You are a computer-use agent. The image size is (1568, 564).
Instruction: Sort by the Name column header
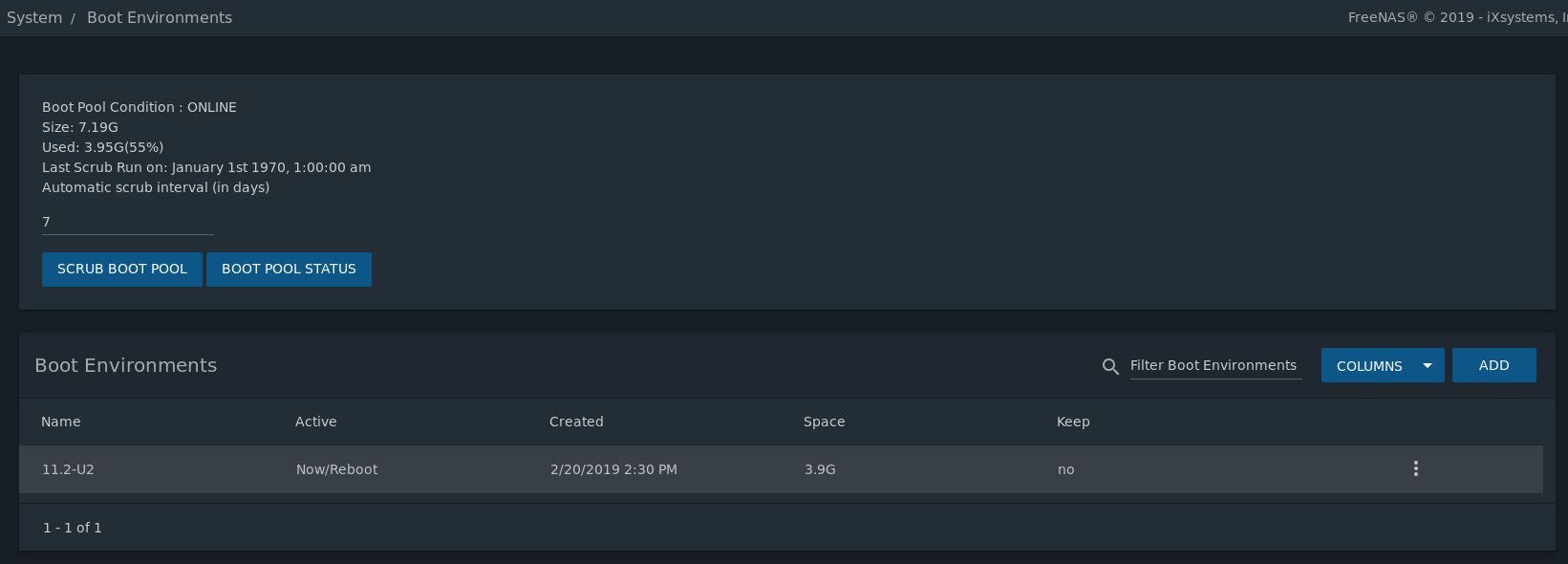tap(61, 422)
